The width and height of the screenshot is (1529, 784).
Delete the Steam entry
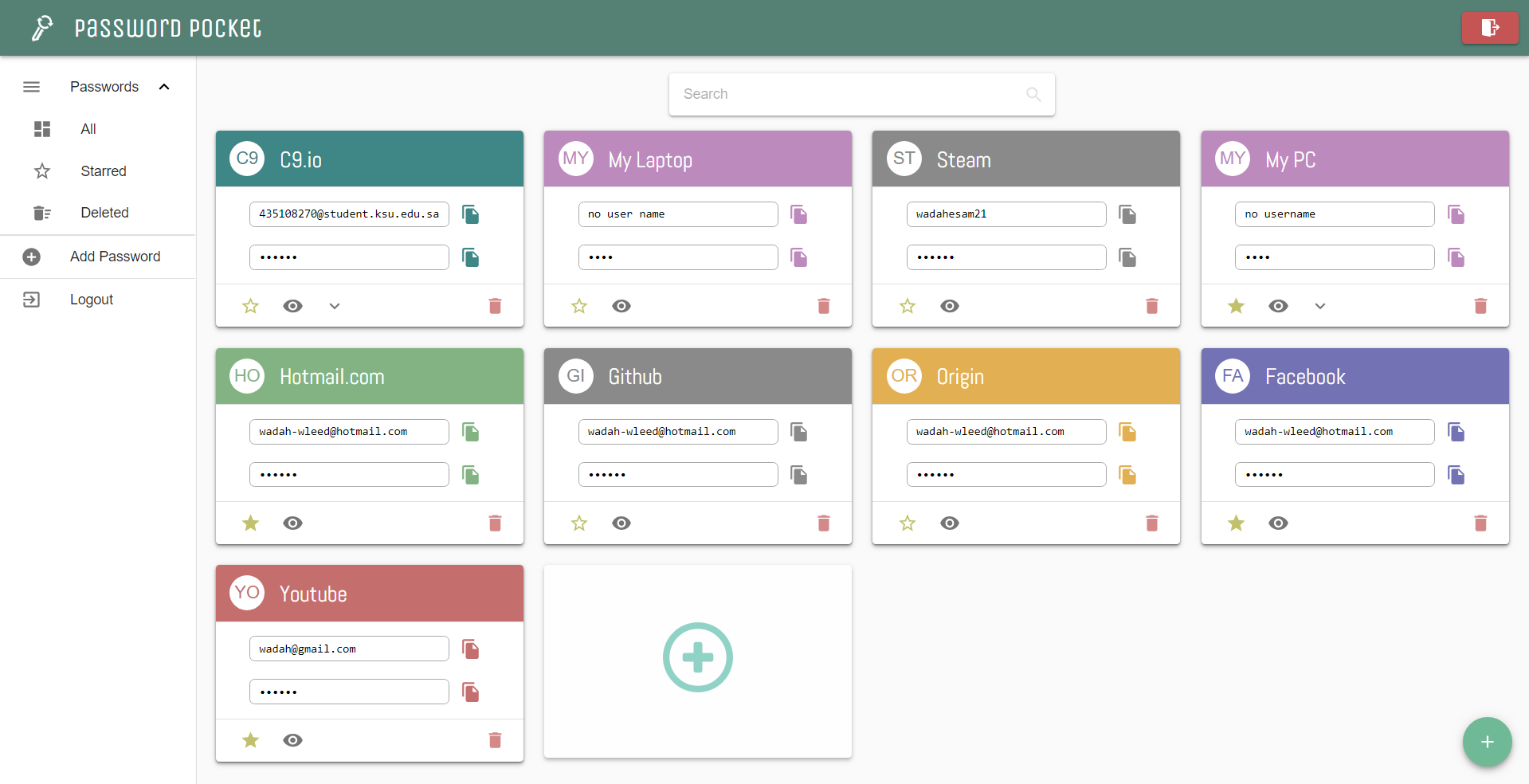click(1152, 306)
